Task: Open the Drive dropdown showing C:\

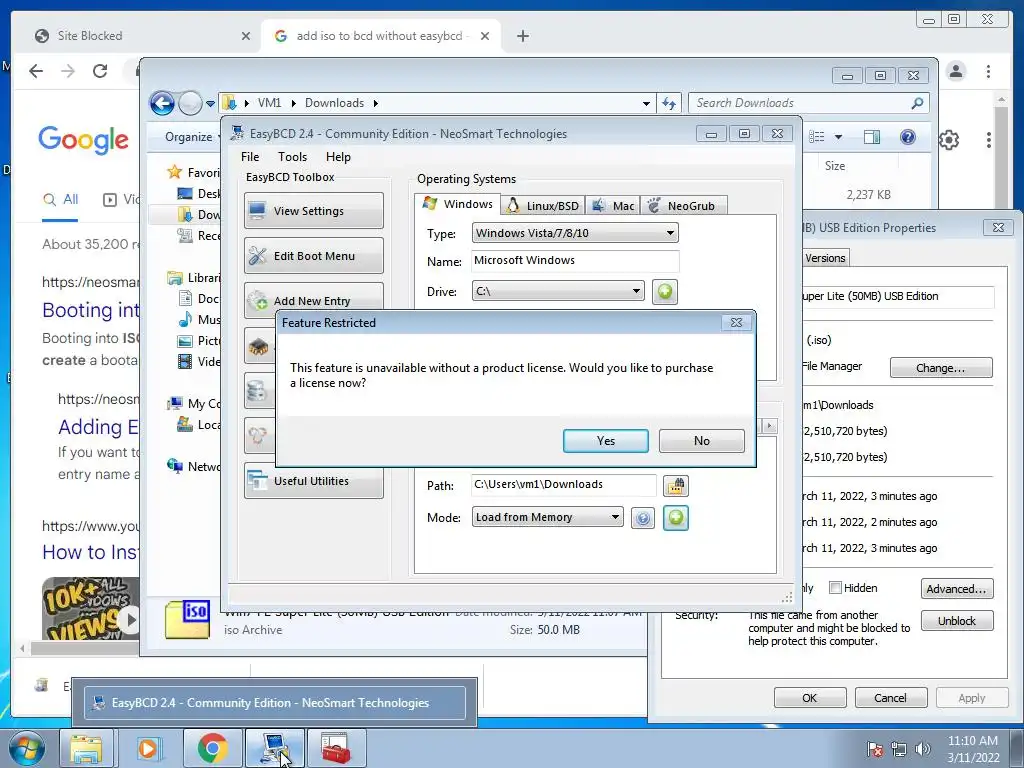Action: pyautogui.click(x=558, y=291)
